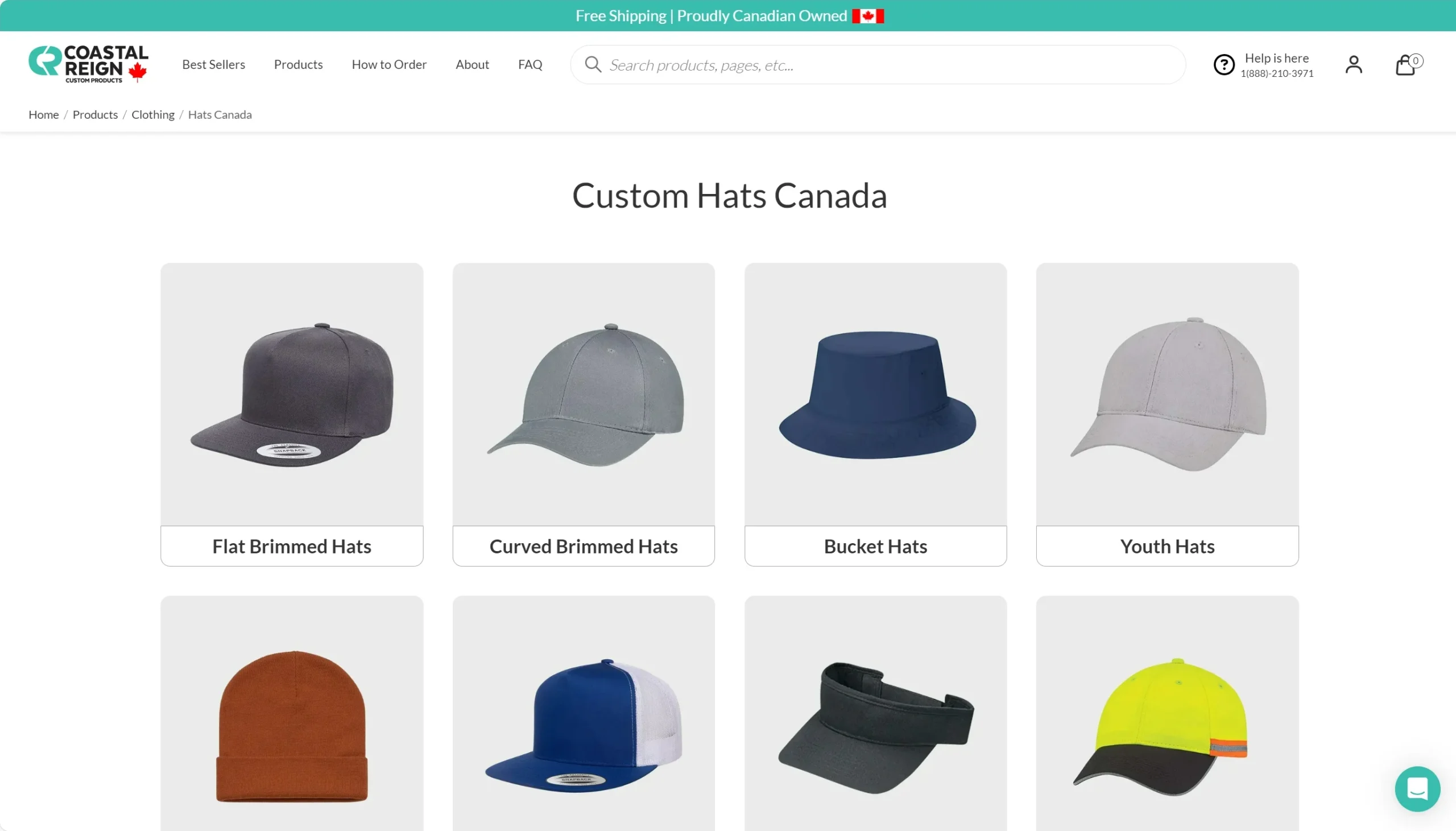The width and height of the screenshot is (1456, 831).
Task: Open the shopping cart bag icon
Action: click(1406, 65)
